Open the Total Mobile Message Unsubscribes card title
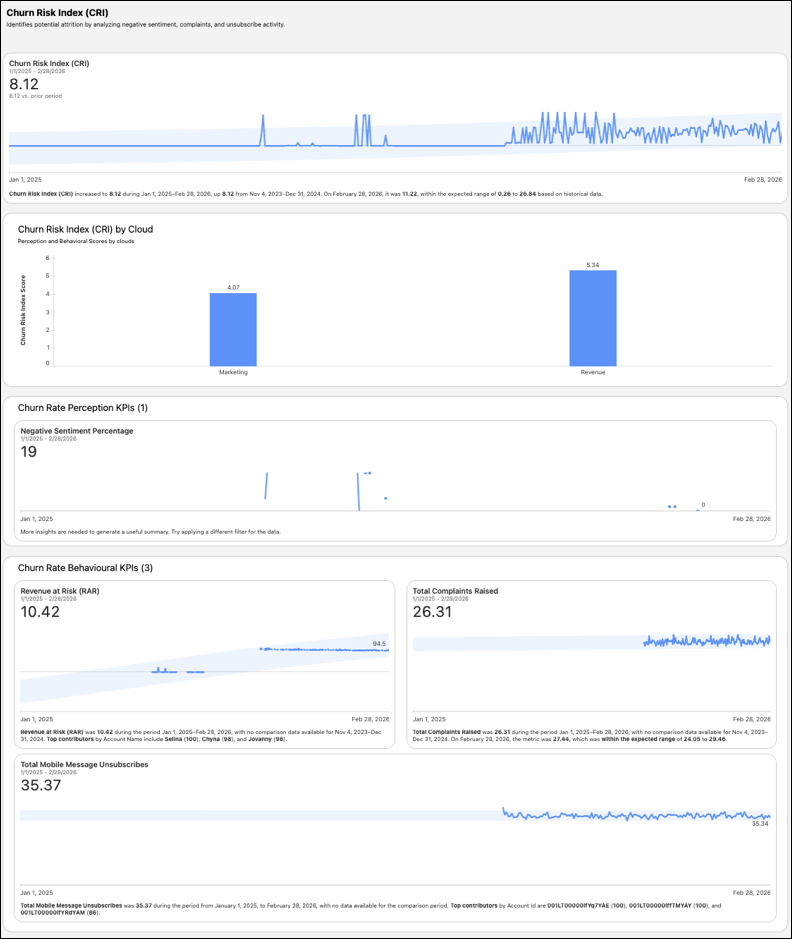The width and height of the screenshot is (792, 939). (x=84, y=765)
